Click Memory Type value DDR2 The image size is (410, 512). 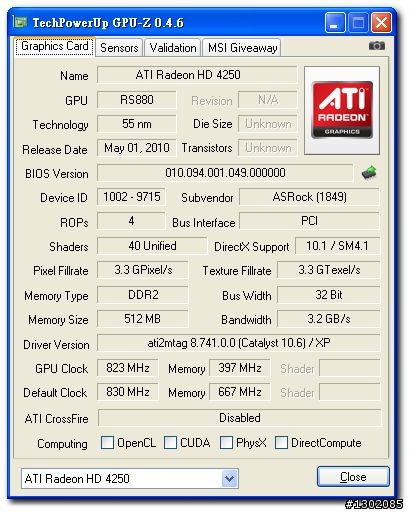click(143, 295)
